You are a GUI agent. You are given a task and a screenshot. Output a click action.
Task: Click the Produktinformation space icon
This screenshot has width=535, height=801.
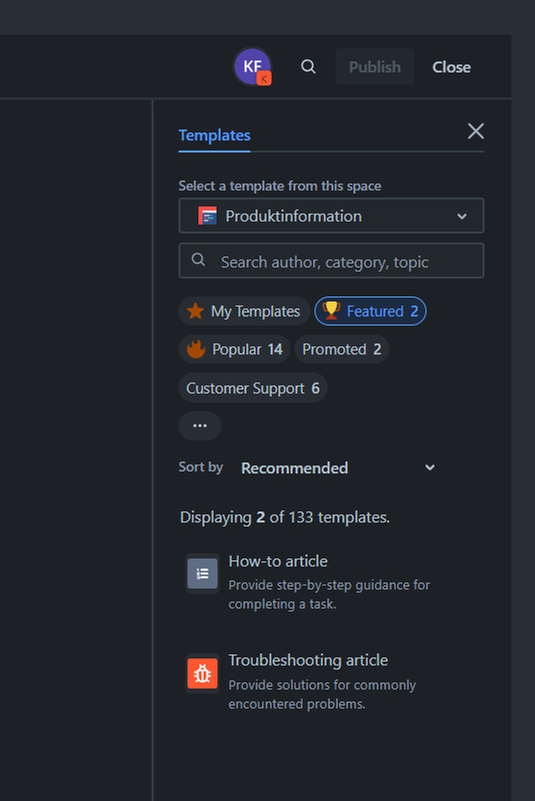tap(207, 216)
